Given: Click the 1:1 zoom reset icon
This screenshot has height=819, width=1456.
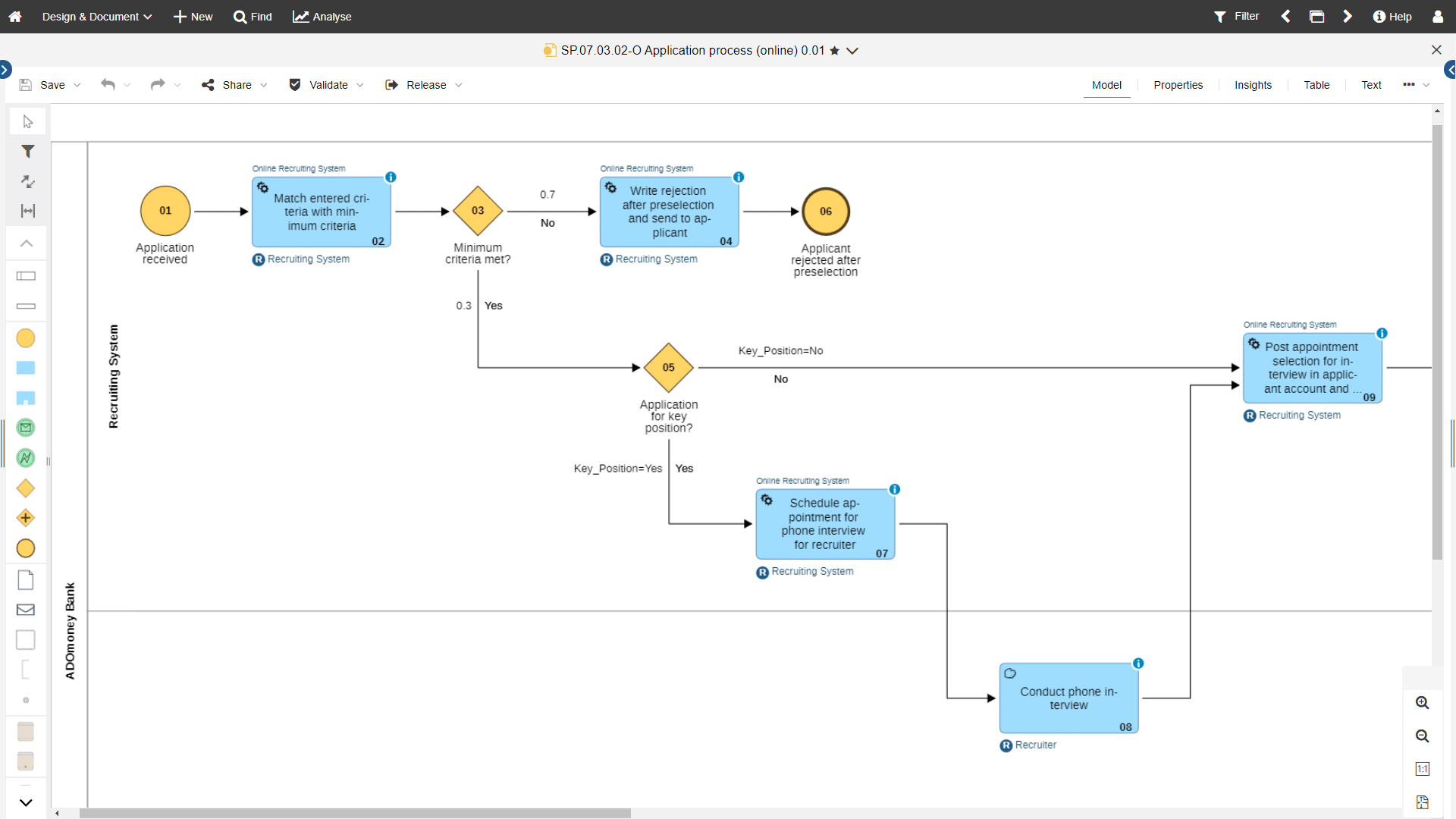Looking at the screenshot, I should pos(1422,769).
